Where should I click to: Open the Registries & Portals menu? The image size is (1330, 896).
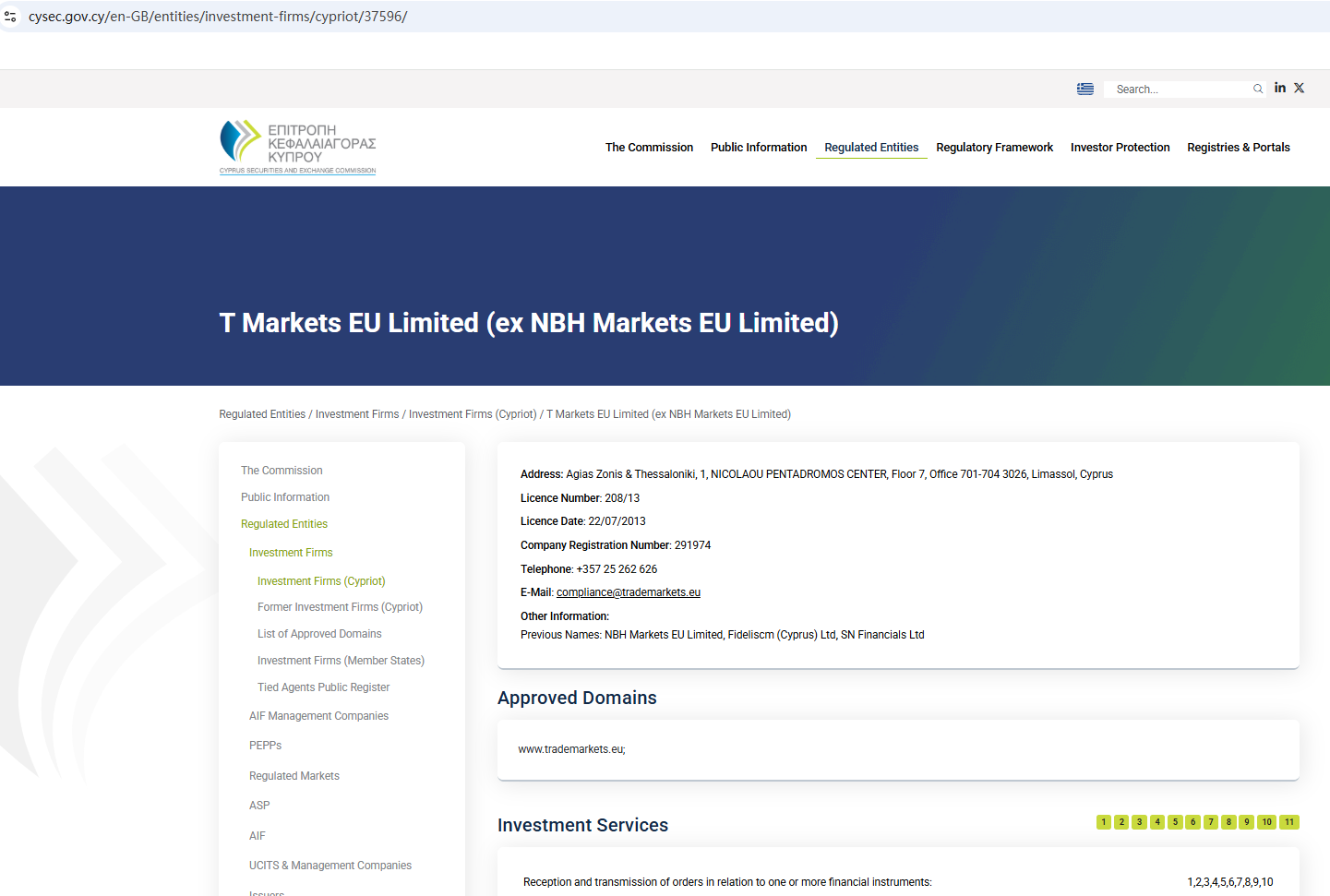pyautogui.click(x=1238, y=148)
